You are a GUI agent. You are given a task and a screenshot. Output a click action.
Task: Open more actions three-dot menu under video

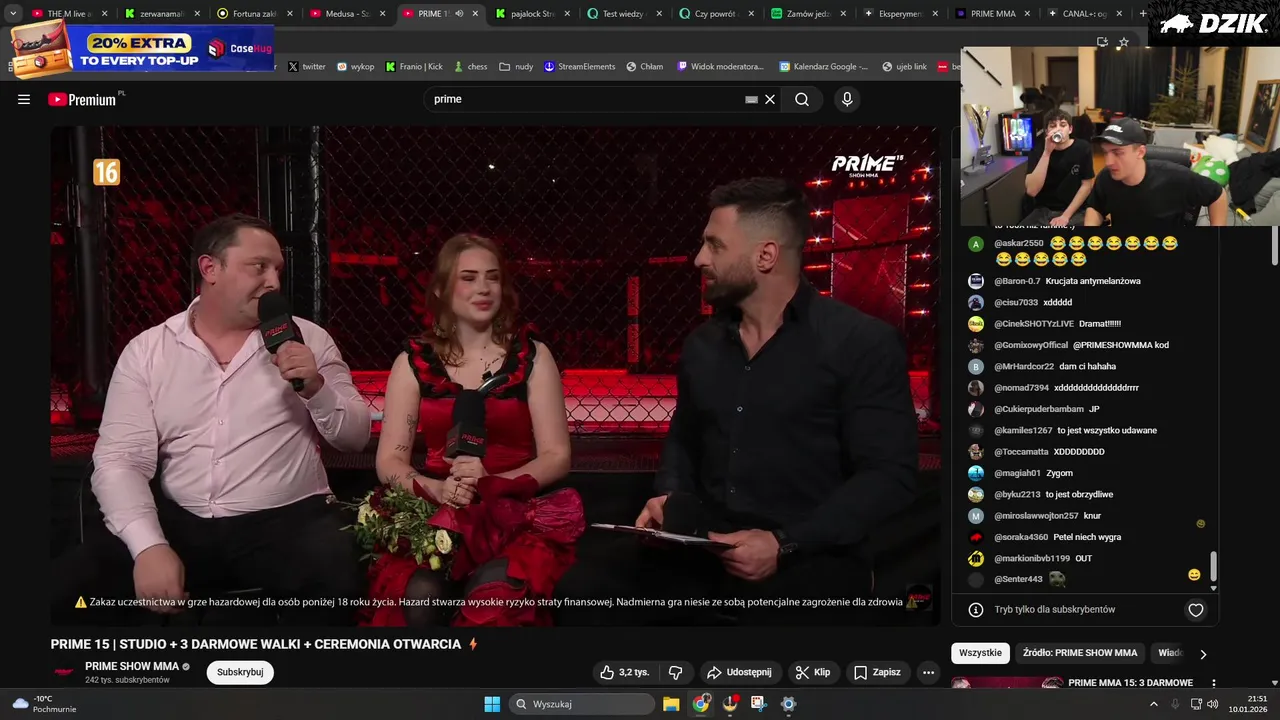[x=928, y=672]
